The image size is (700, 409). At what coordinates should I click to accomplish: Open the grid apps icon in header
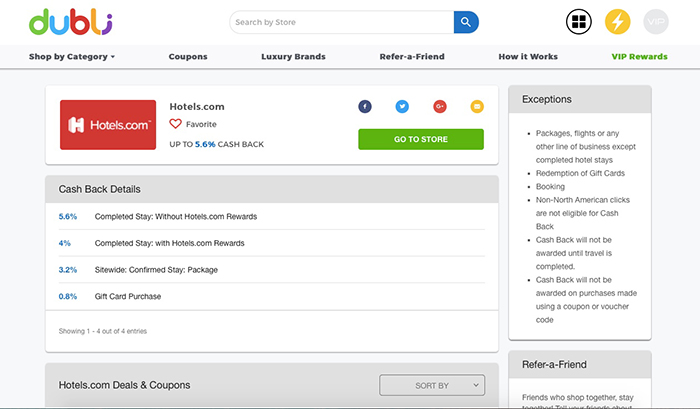(x=579, y=22)
